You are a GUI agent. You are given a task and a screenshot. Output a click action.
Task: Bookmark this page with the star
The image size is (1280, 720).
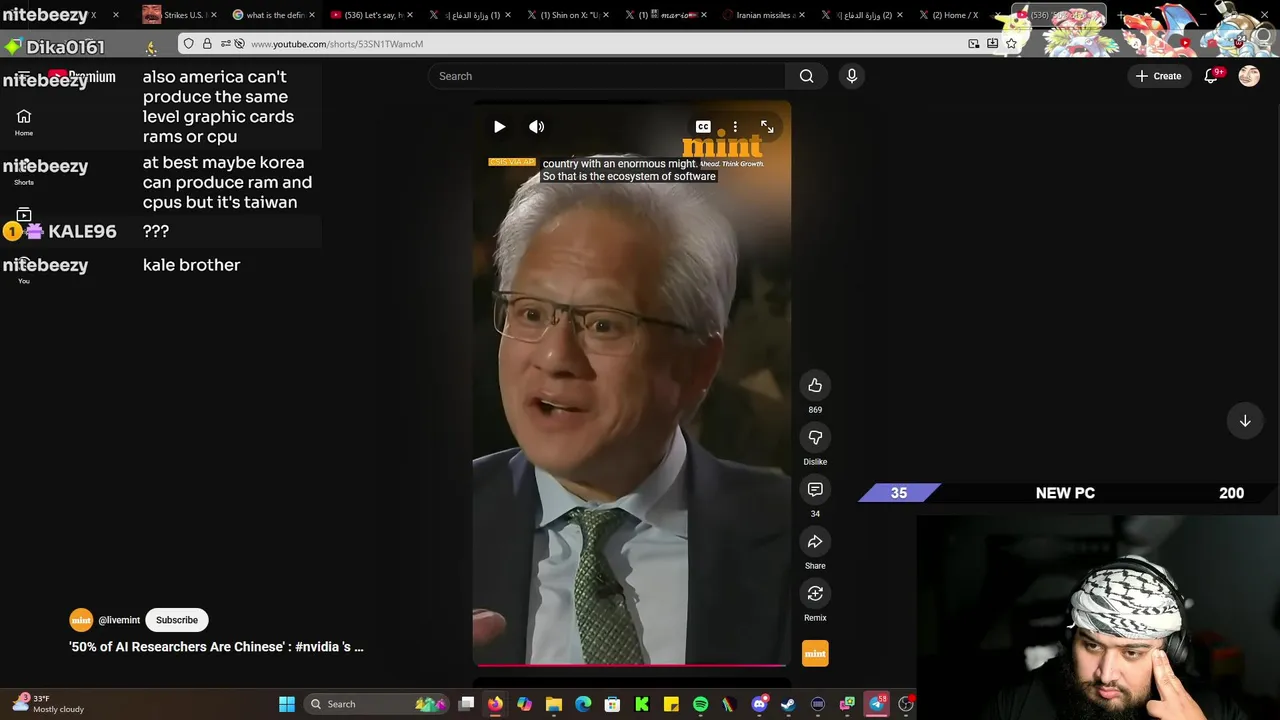coord(1011,44)
